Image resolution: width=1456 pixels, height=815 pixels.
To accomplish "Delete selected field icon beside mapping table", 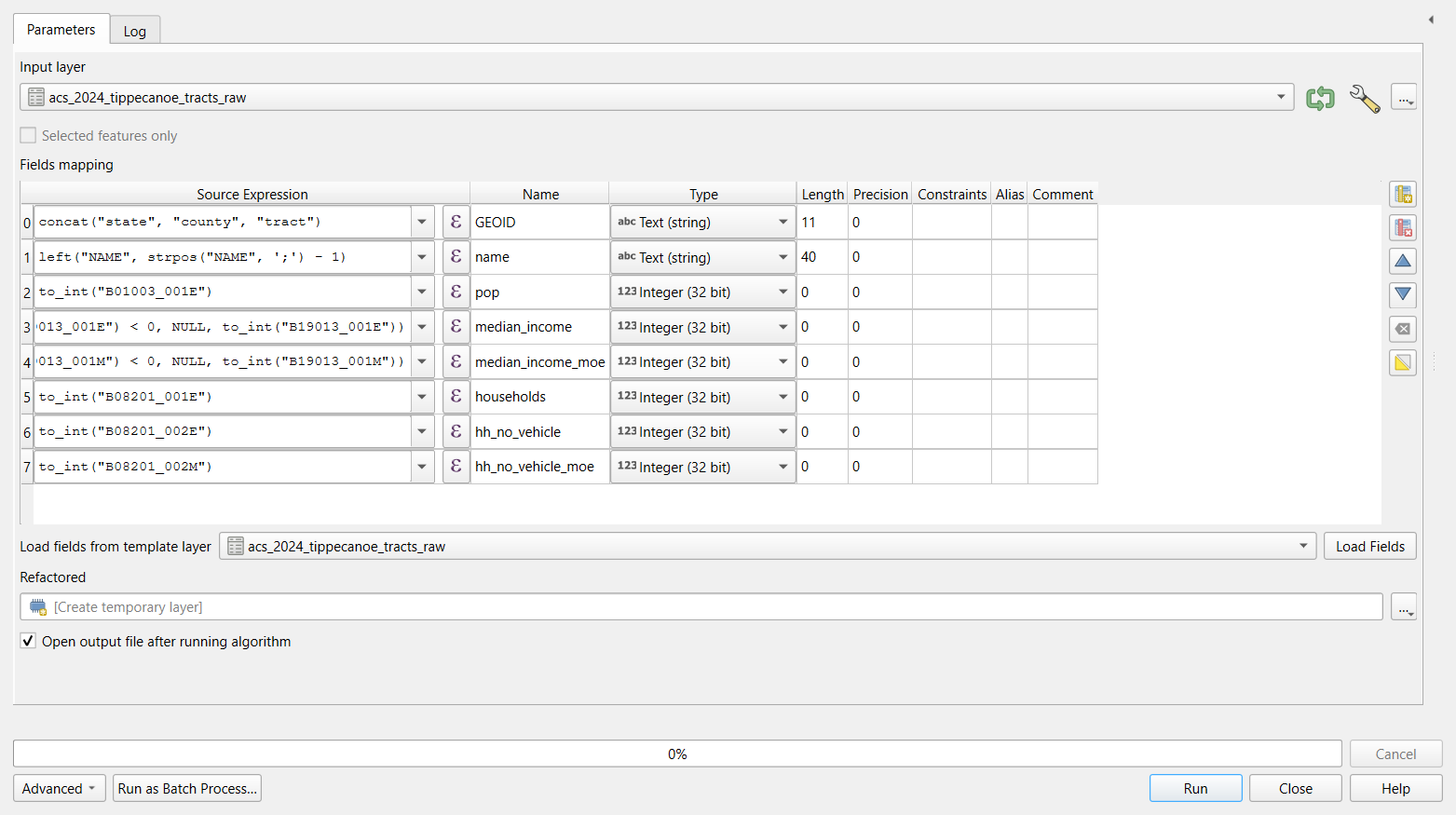I will point(1403,227).
